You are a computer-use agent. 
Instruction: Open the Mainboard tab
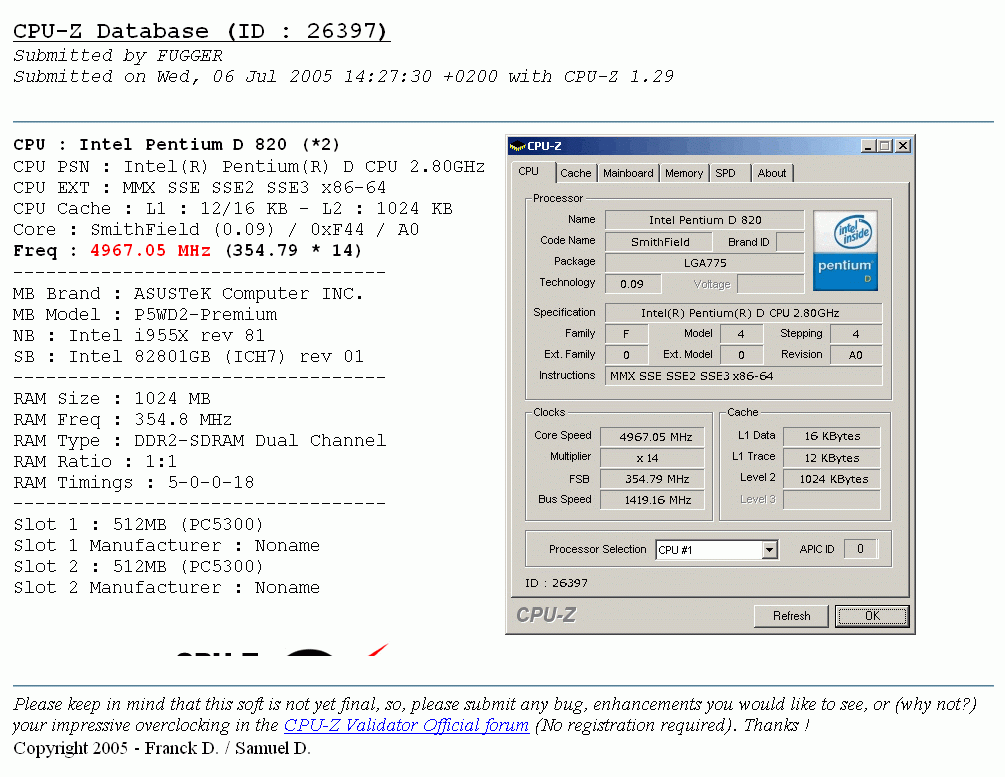tap(628, 173)
